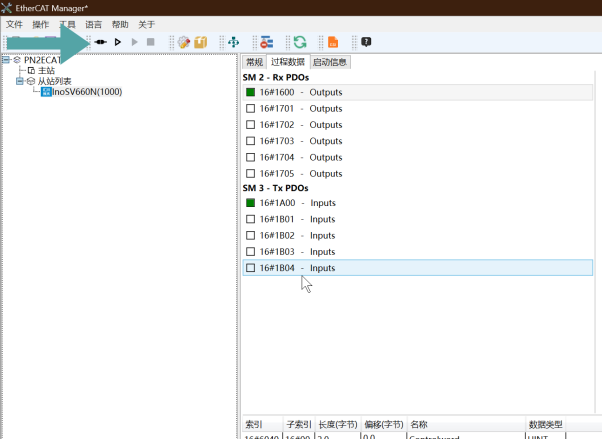Click the 子索引 column header

tap(299, 424)
